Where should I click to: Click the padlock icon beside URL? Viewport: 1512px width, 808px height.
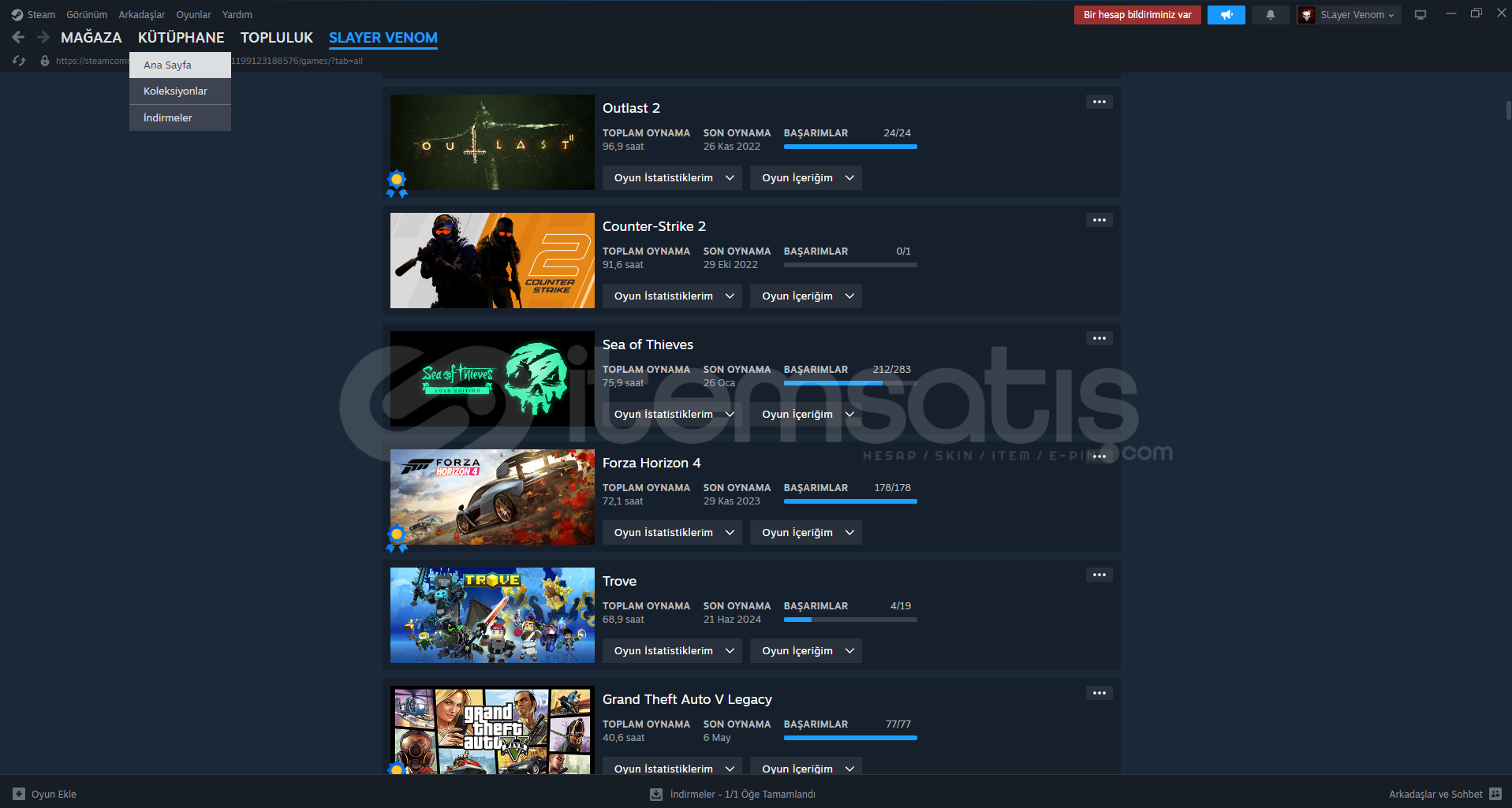tap(45, 61)
